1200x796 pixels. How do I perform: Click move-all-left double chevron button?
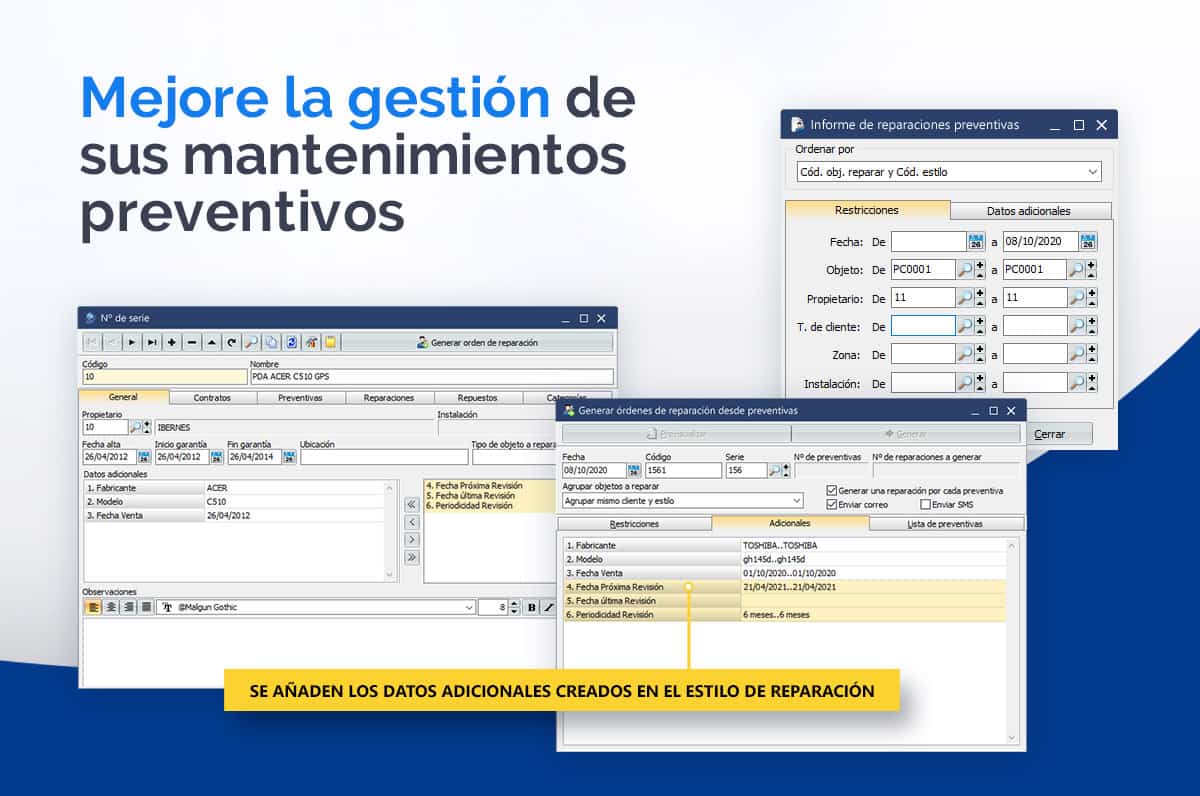[x=411, y=505]
